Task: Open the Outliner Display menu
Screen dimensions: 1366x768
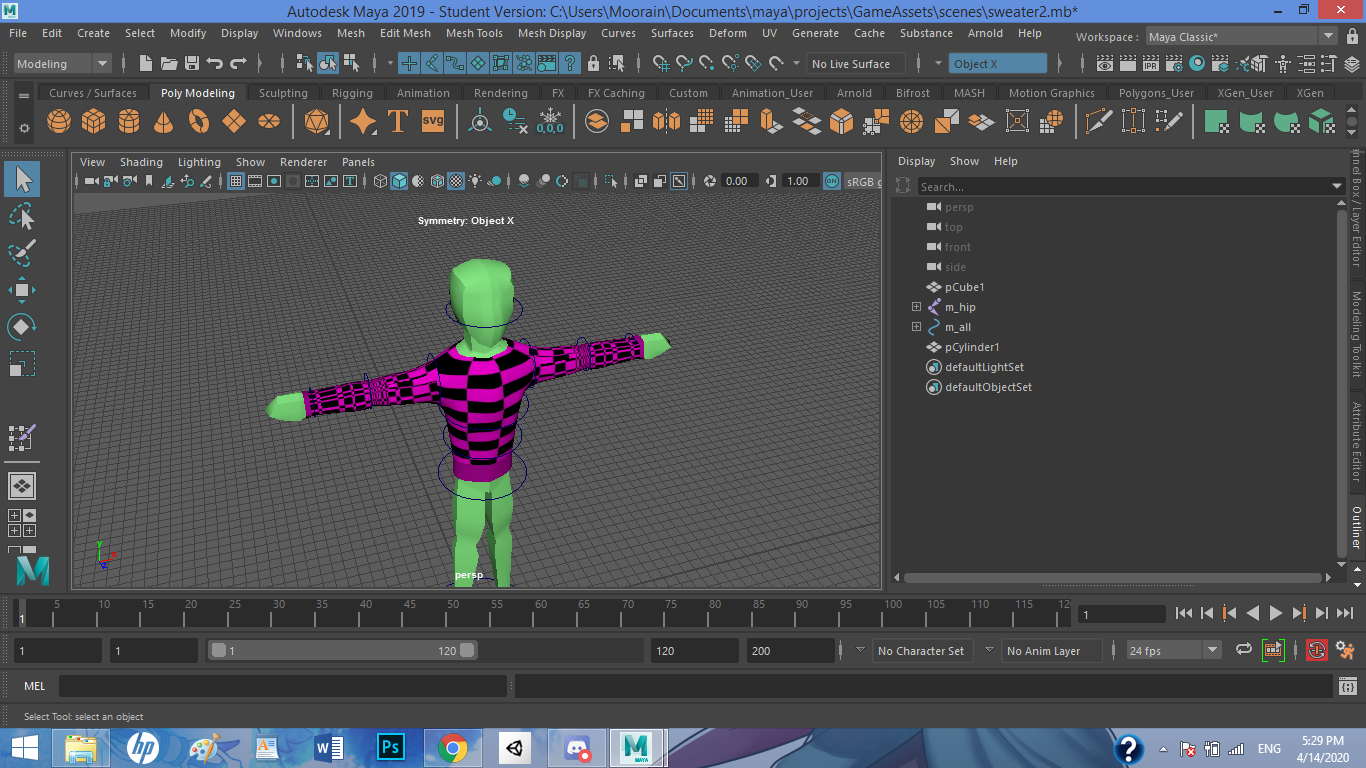Action: point(916,161)
